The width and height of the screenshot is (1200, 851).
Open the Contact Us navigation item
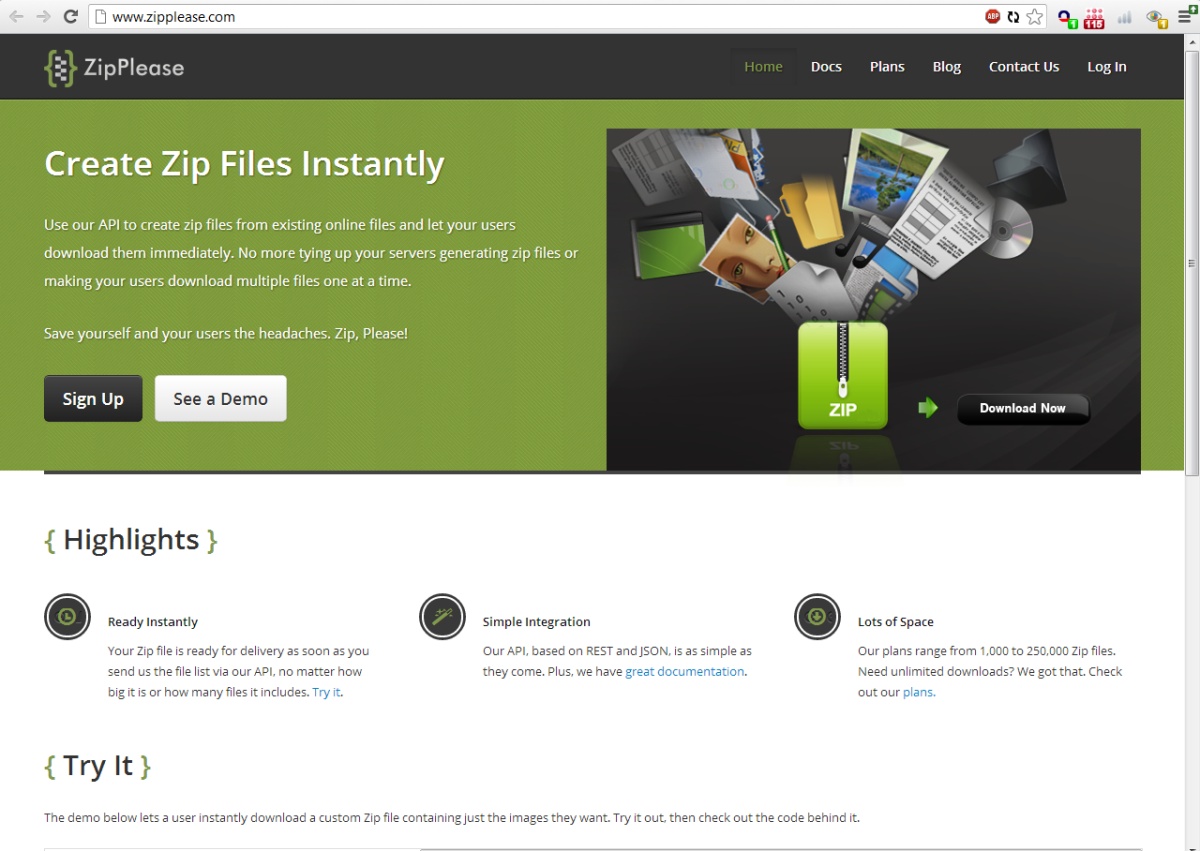coord(1024,66)
